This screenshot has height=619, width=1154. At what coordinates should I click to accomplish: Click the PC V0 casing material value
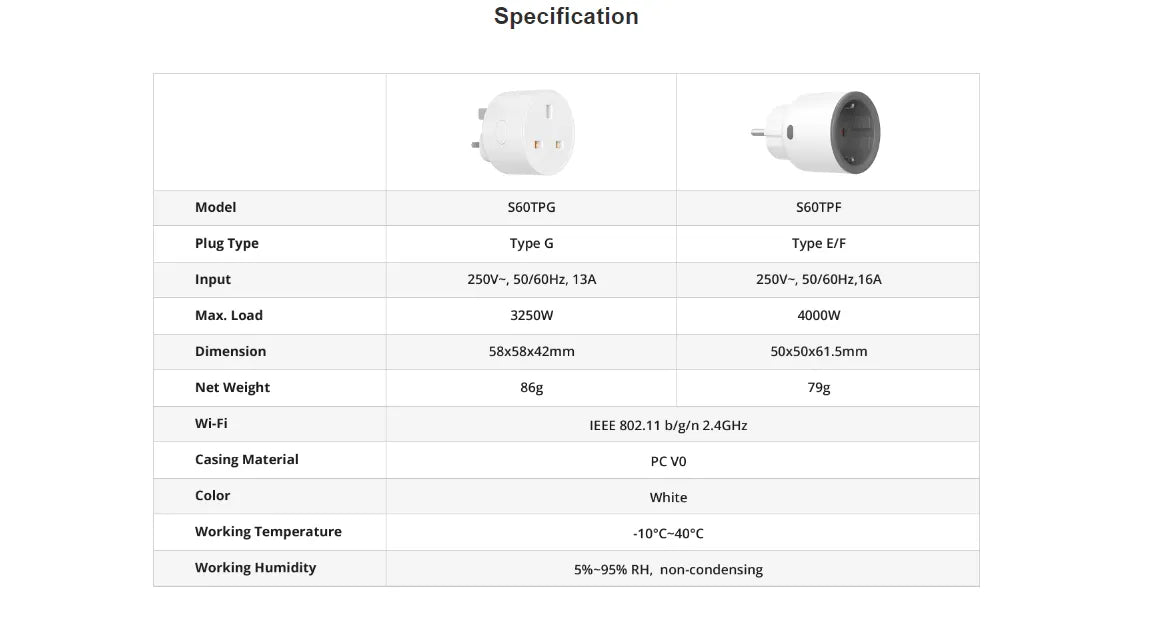click(668, 462)
